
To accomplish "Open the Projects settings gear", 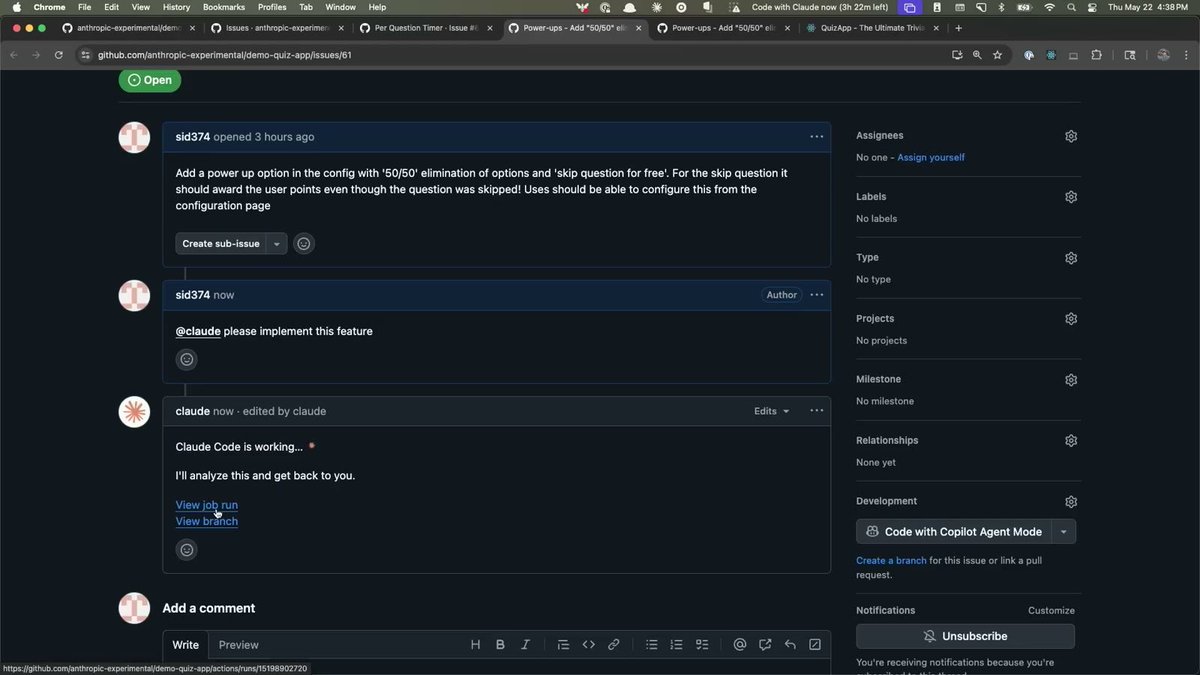I will (1071, 319).
